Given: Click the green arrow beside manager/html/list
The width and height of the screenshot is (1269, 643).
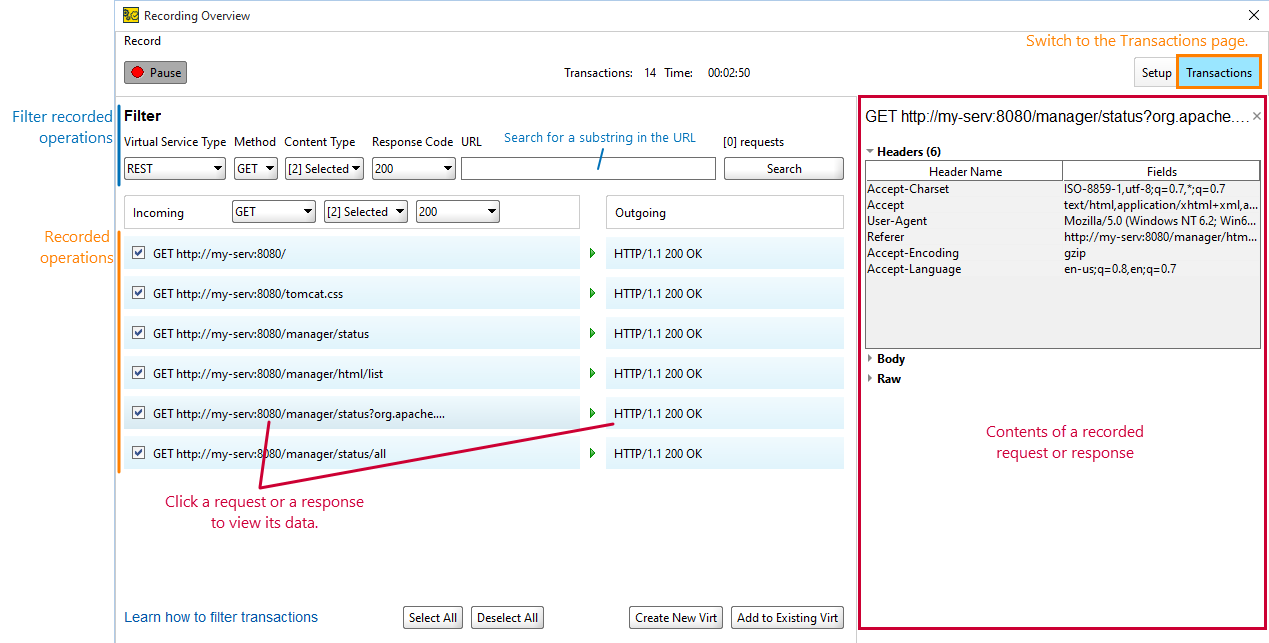Looking at the screenshot, I should tap(592, 373).
